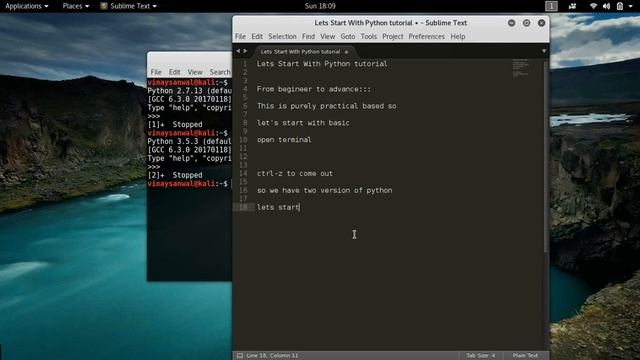640x360 pixels.
Task: Open the Sublime Text app menu in top bar
Action: coord(129,6)
